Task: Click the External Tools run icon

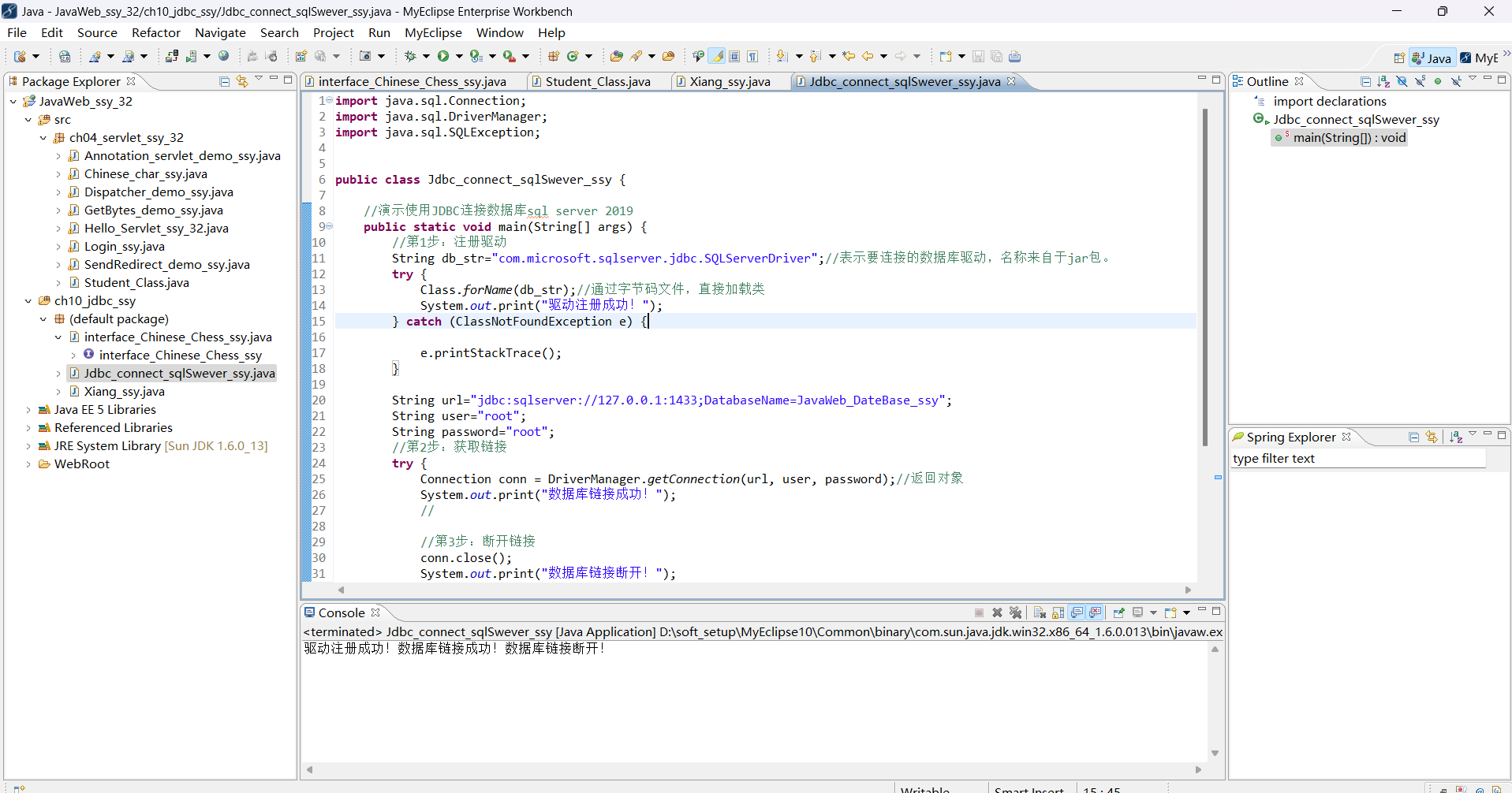Action: (x=509, y=56)
